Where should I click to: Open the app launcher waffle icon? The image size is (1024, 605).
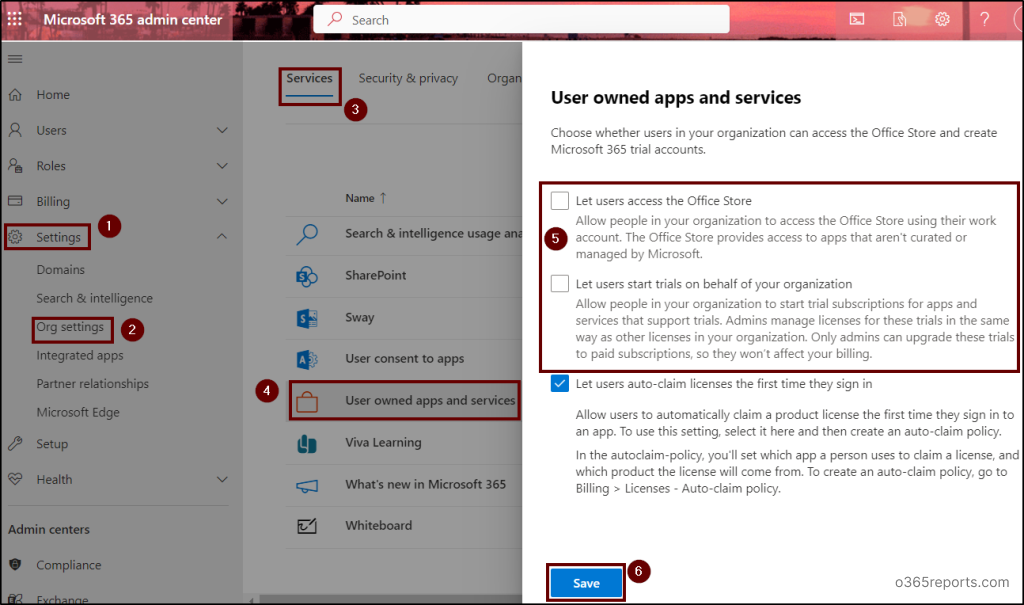pos(14,19)
